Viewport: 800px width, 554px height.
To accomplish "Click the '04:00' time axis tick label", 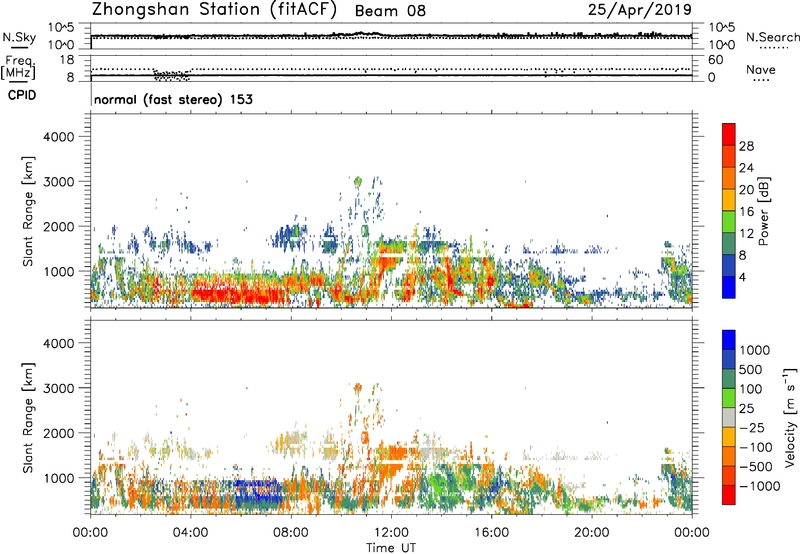I will click(190, 533).
